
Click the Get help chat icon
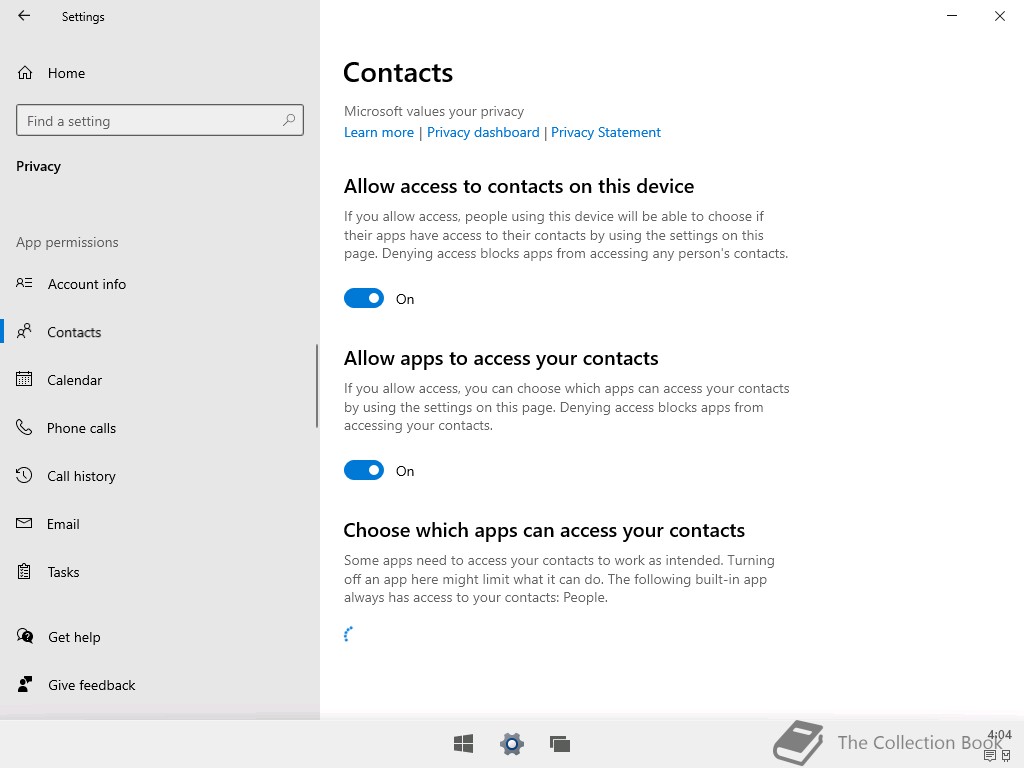click(25, 636)
